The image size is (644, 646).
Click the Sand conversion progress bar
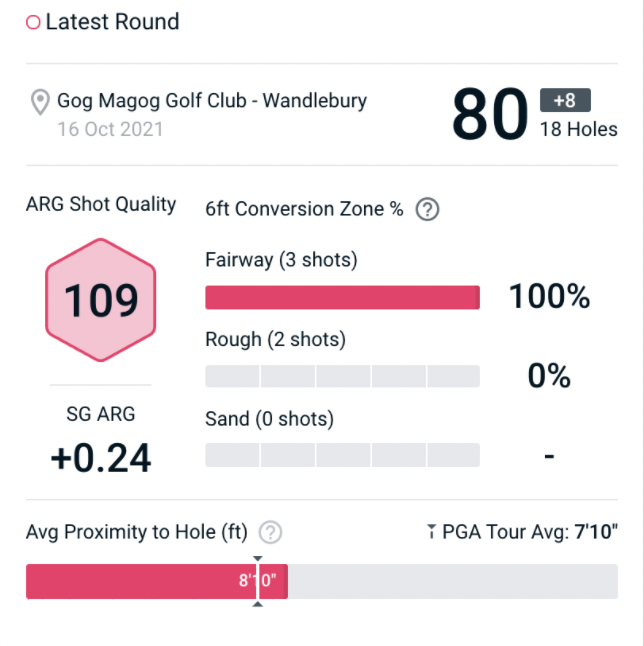pos(342,455)
